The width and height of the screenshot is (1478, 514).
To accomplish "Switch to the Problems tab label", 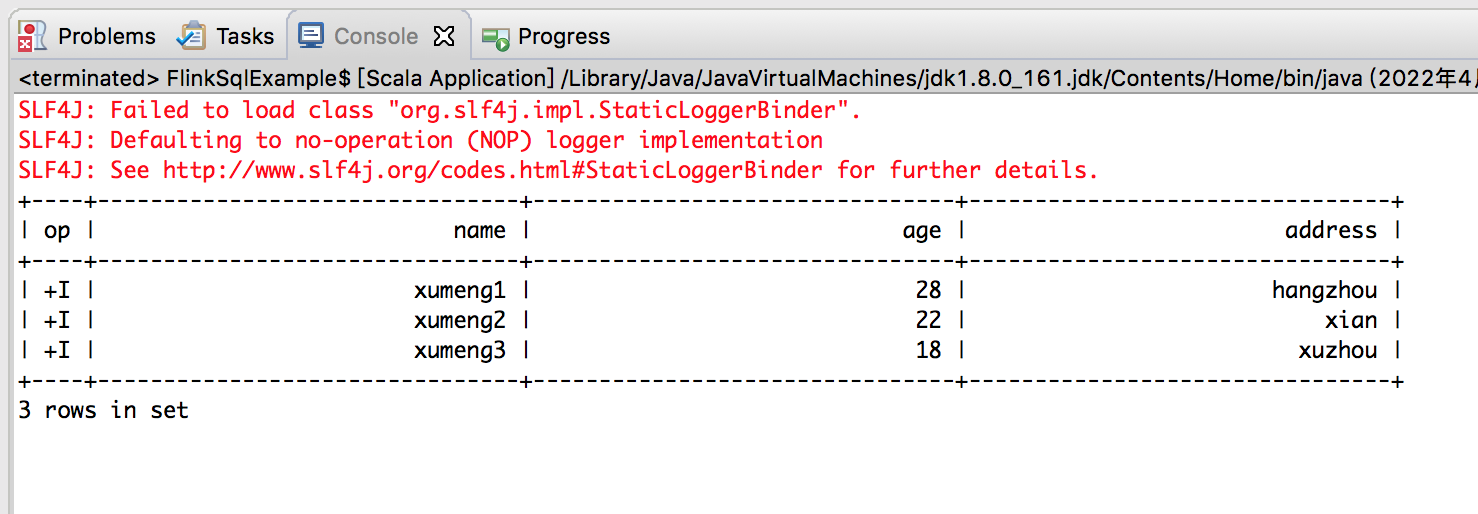I will (107, 37).
